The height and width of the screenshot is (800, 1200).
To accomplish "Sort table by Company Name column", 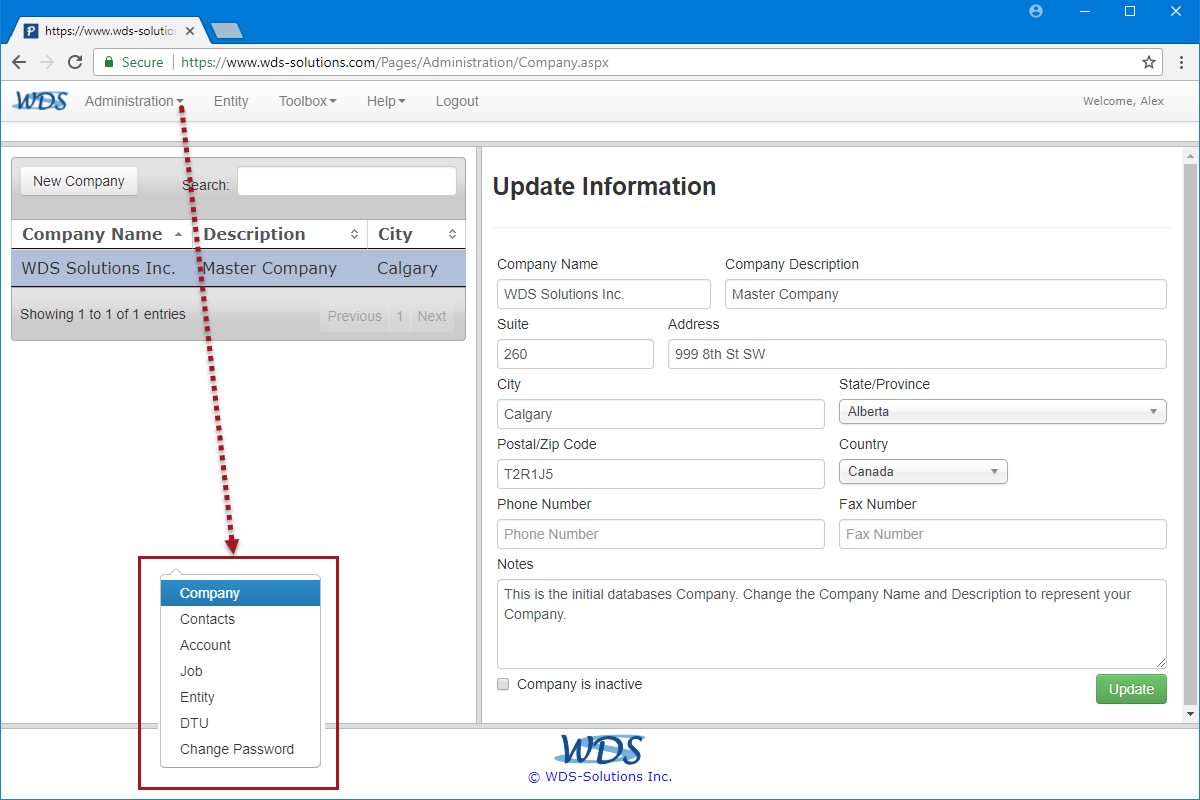I will [102, 234].
